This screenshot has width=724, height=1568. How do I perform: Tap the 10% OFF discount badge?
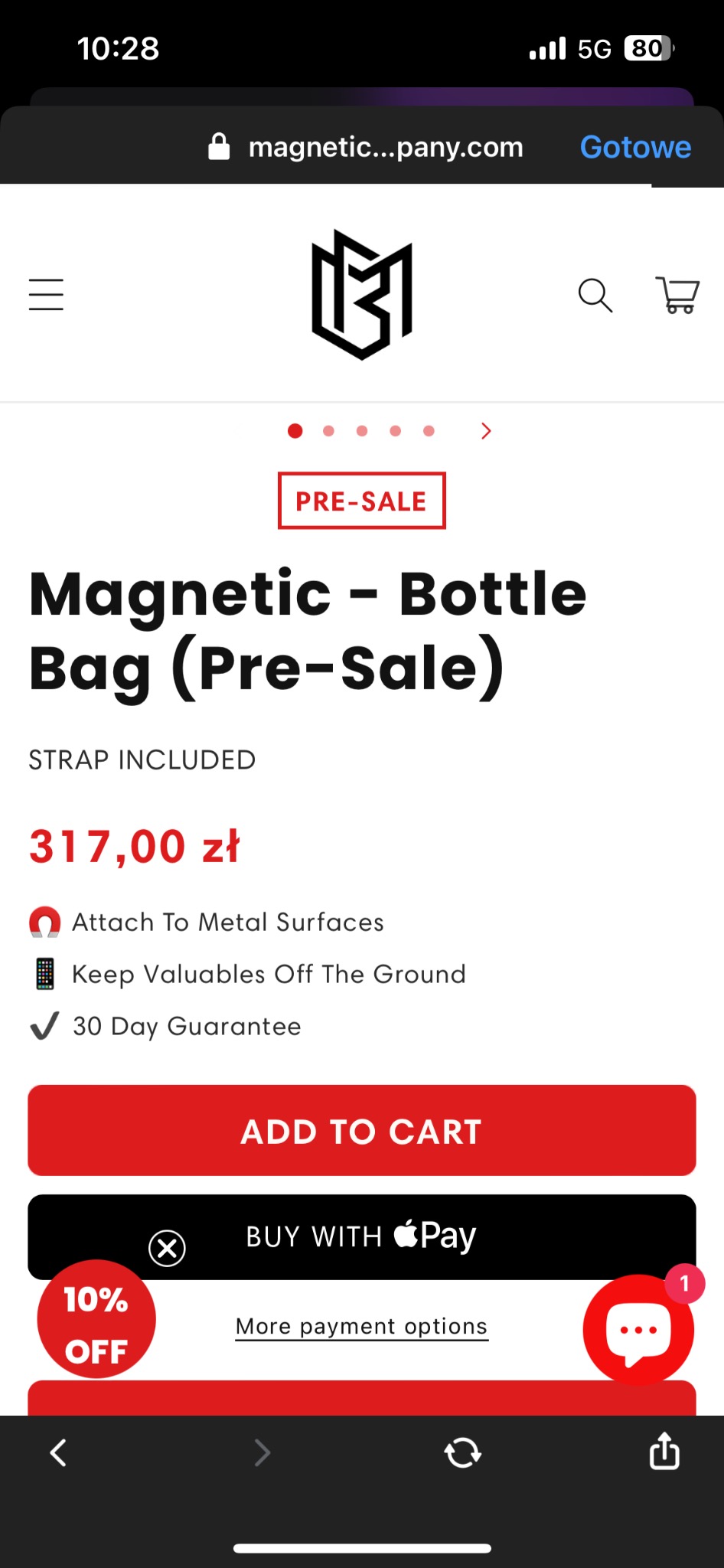tap(96, 1320)
